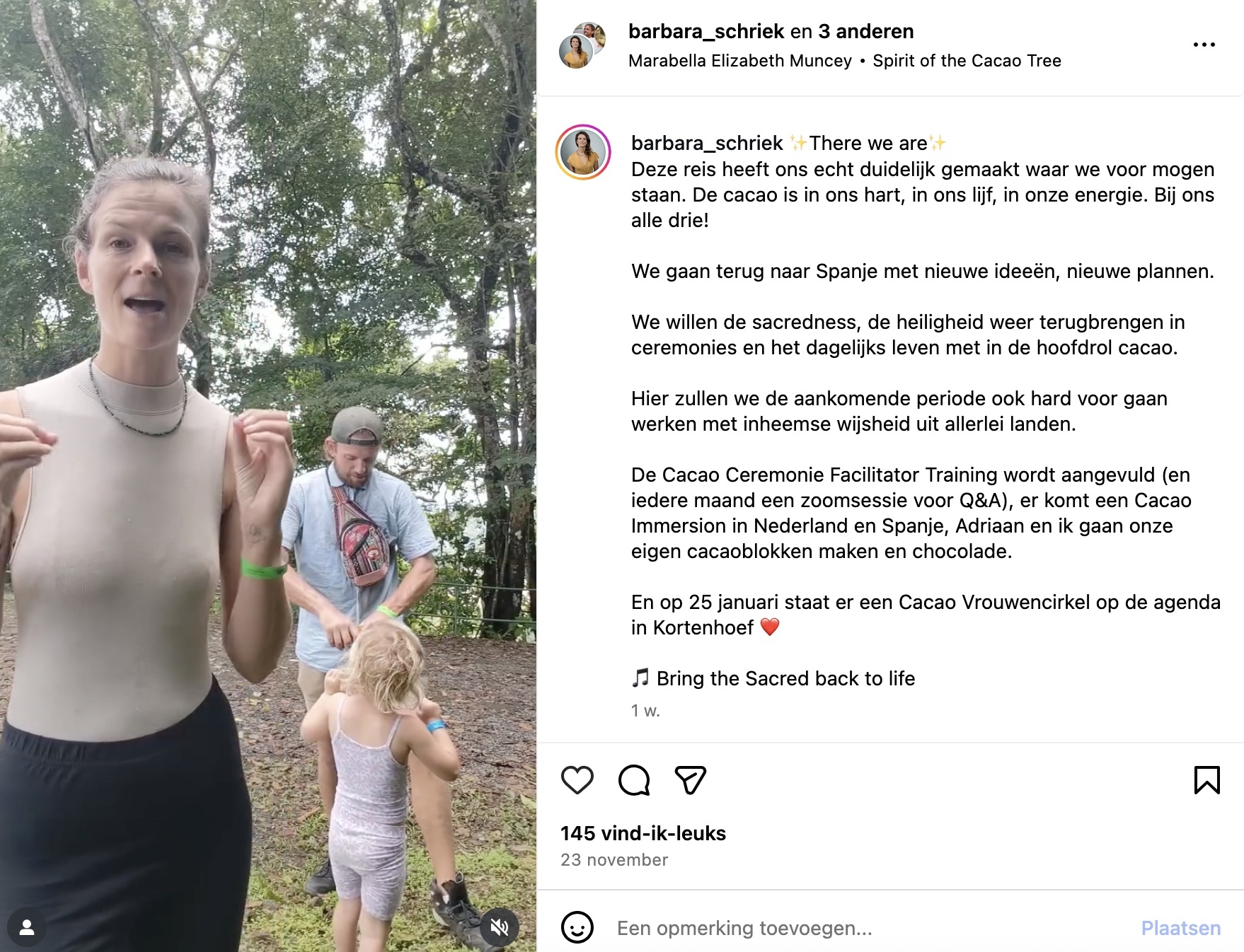The image size is (1244, 952).
Task: View barbara_schriek story avatar in caption
Action: click(583, 152)
